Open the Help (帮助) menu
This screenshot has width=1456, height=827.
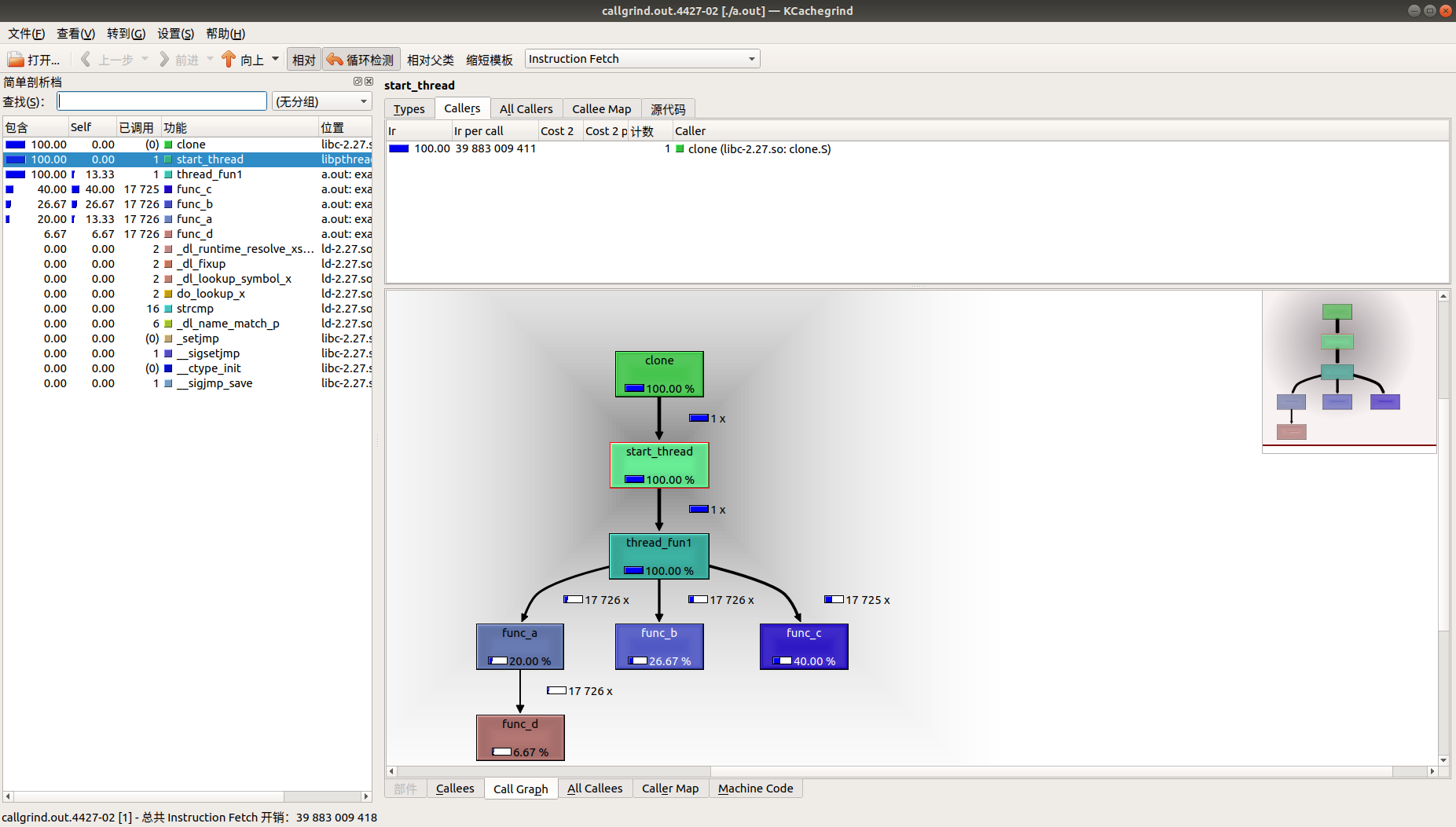[226, 33]
